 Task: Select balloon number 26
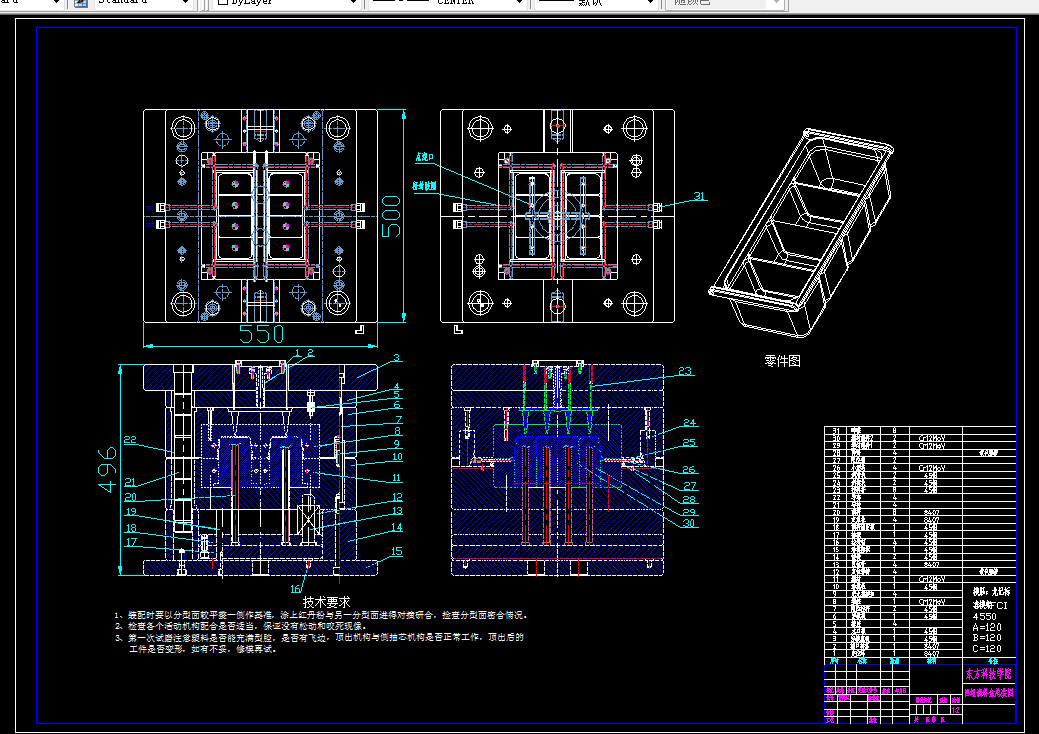[689, 470]
